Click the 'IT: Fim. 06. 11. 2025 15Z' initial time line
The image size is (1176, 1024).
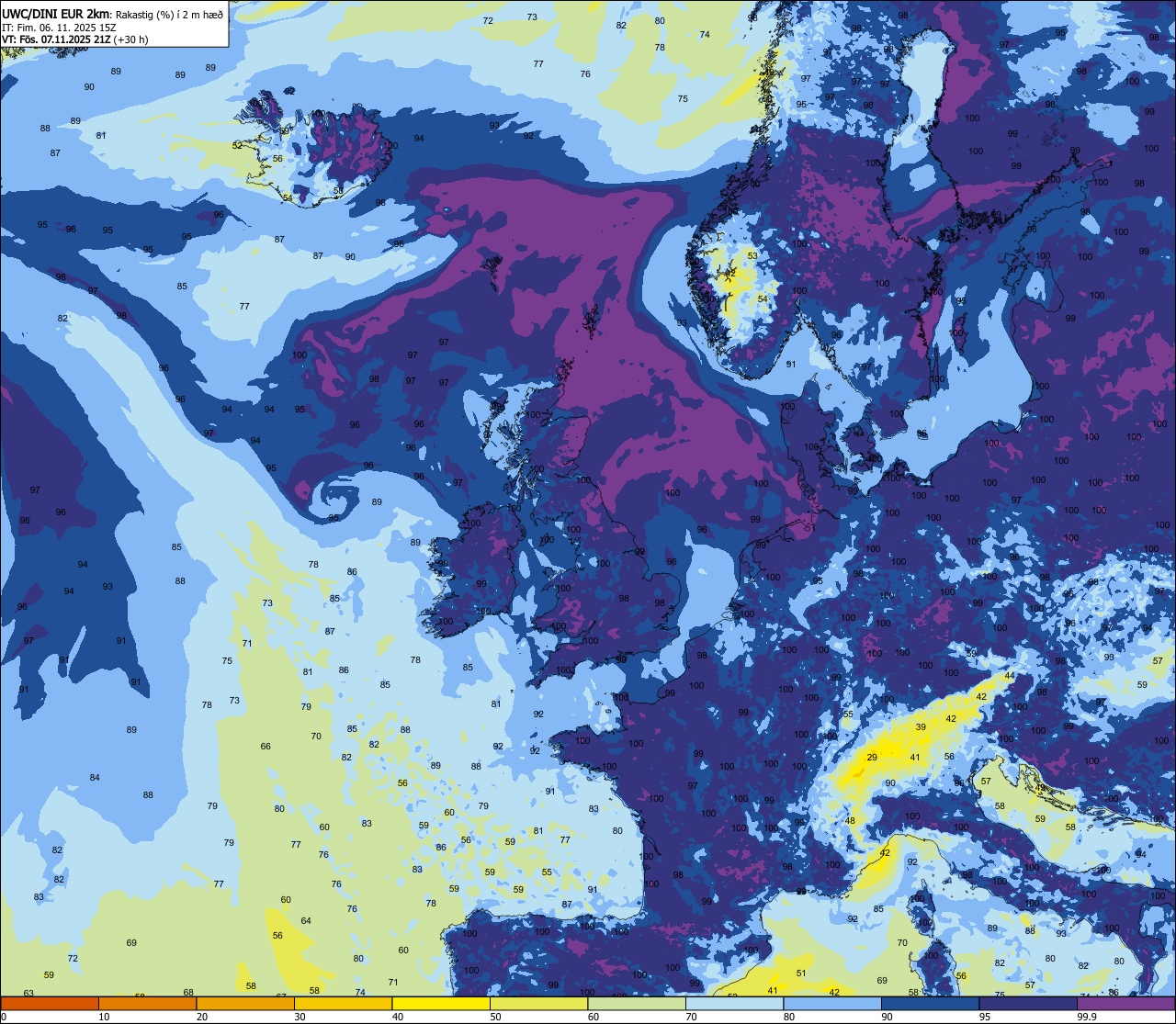pos(59,28)
